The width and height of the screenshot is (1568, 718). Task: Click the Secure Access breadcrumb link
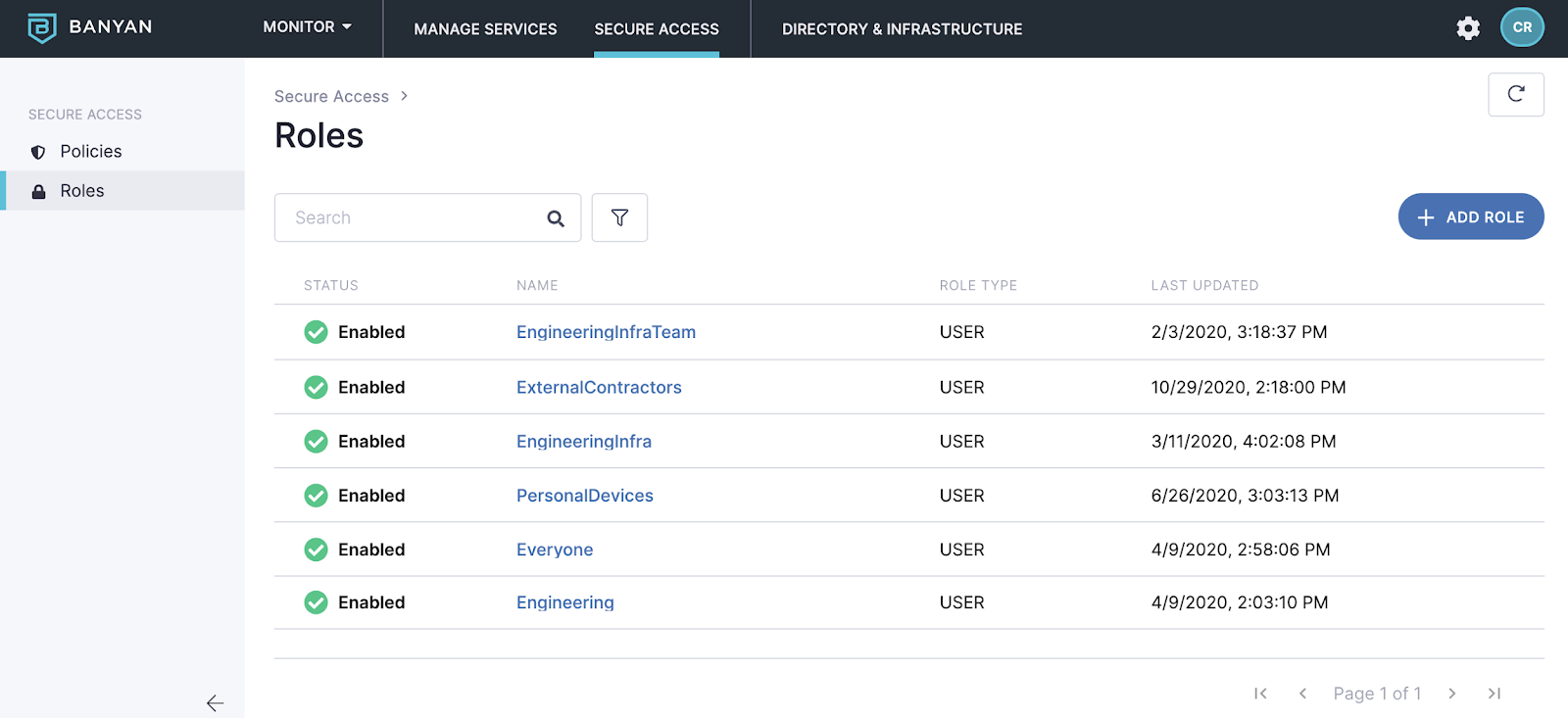331,96
